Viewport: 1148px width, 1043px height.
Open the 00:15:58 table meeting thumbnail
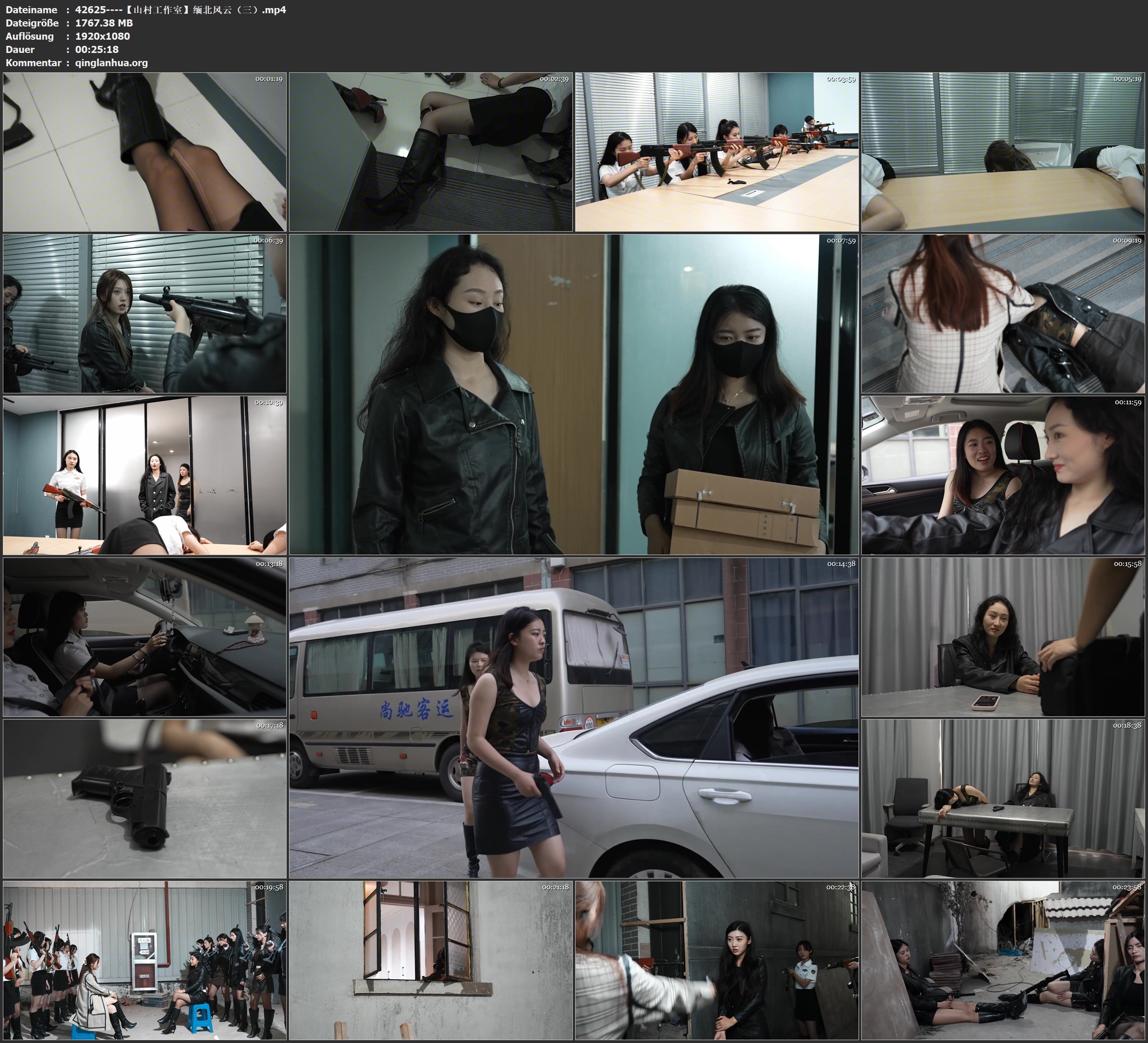[1003, 636]
